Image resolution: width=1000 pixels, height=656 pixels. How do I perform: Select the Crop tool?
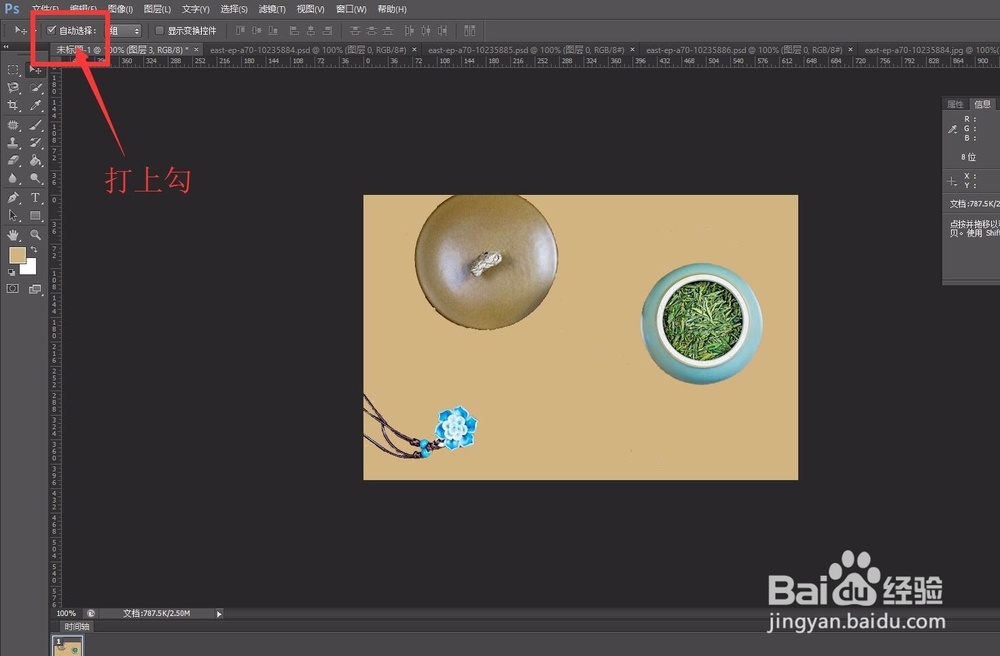coord(13,106)
